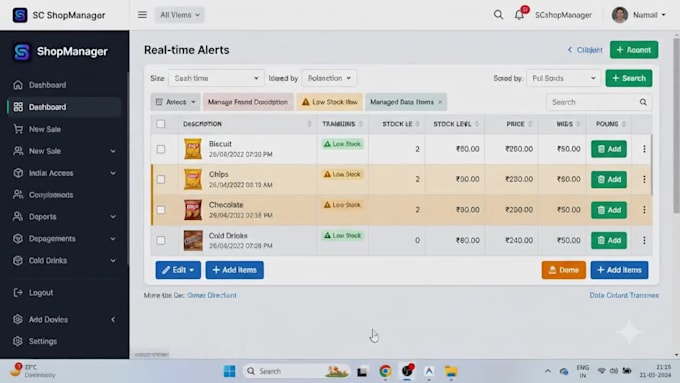Expand the Indial Access submenu
This screenshot has width=680, height=383.
click(x=113, y=173)
